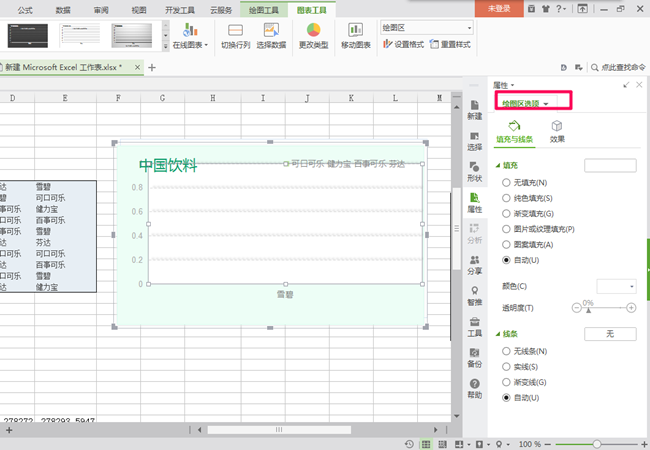Click the history clock icon in status bar
The image size is (650, 450).
(x=409, y=444)
